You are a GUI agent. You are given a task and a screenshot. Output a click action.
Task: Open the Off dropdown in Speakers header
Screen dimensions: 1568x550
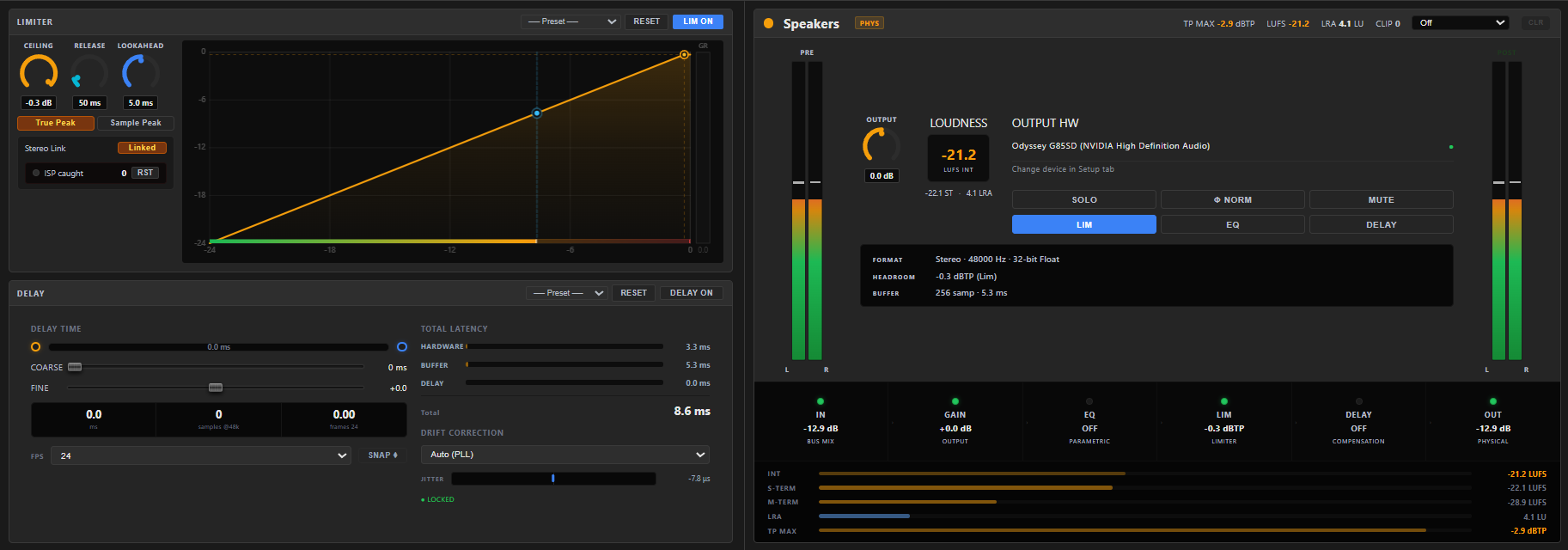pos(1461,23)
